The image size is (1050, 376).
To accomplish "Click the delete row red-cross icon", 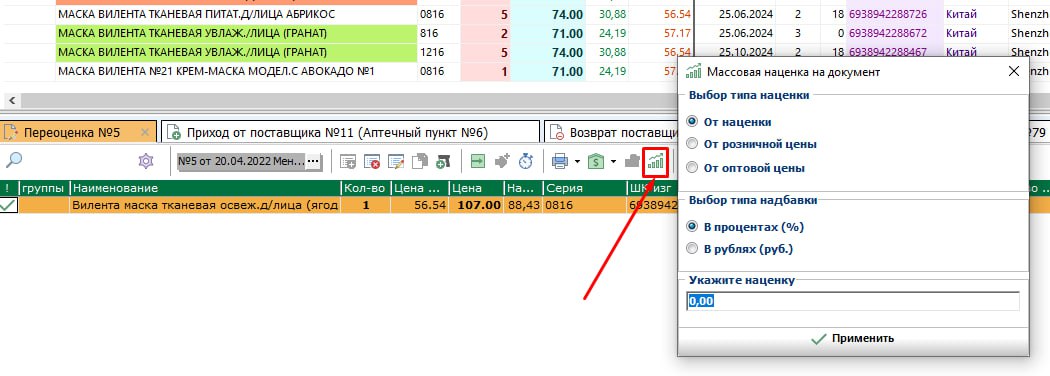I will click(x=372, y=161).
